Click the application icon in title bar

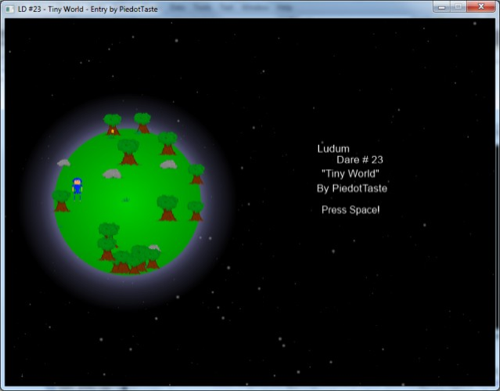coord(10,9)
